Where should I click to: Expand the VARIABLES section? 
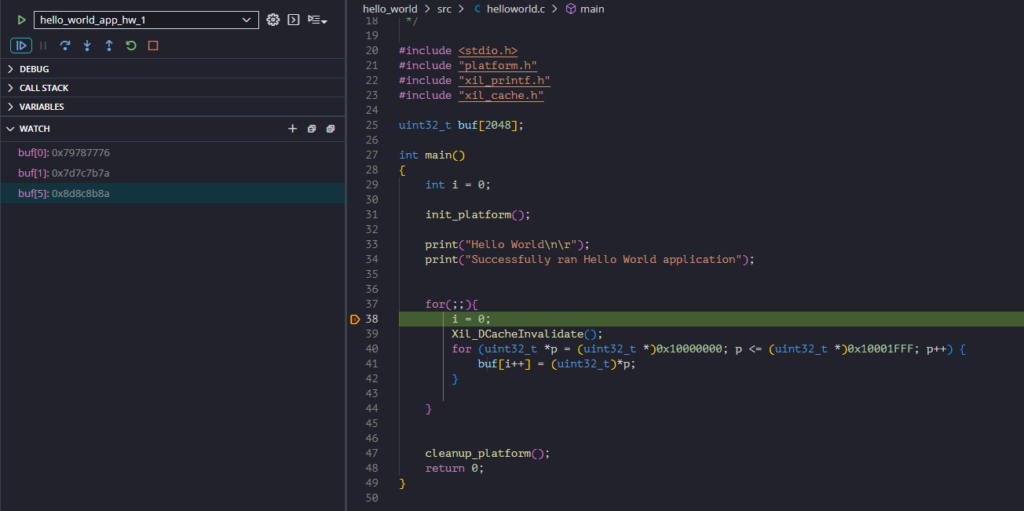point(172,107)
